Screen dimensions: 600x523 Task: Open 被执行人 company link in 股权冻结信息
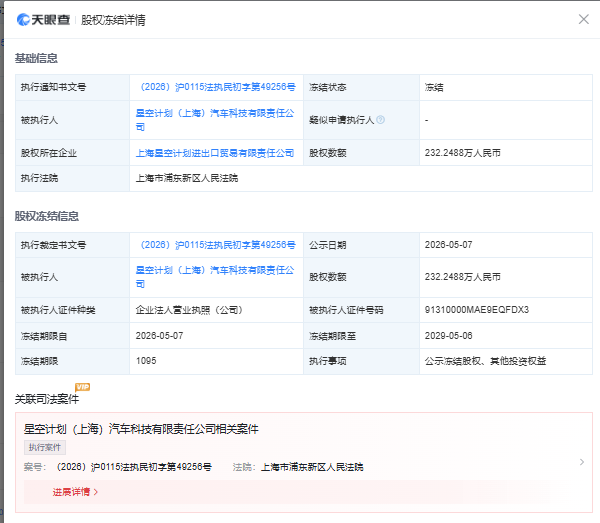click(215, 277)
